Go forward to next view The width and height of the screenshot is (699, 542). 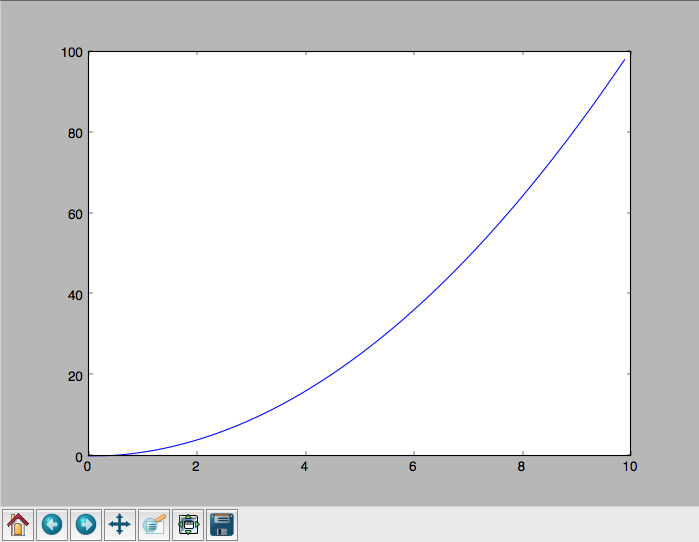[x=86, y=524]
